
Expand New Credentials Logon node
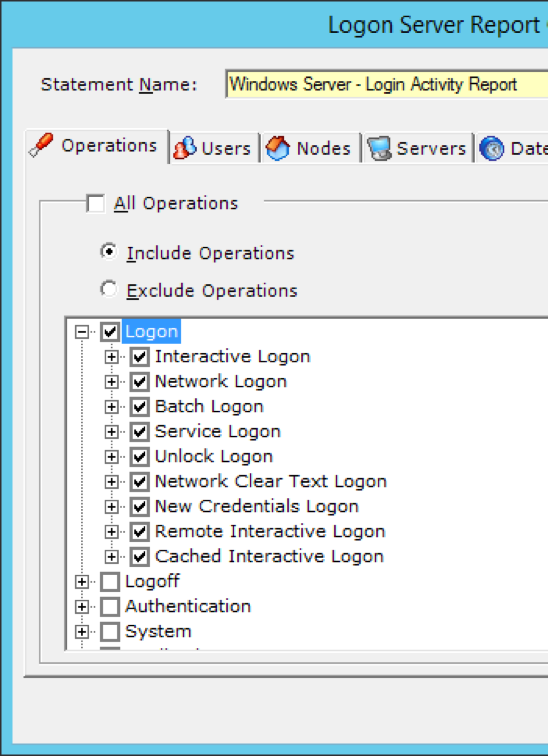pyautogui.click(x=111, y=507)
